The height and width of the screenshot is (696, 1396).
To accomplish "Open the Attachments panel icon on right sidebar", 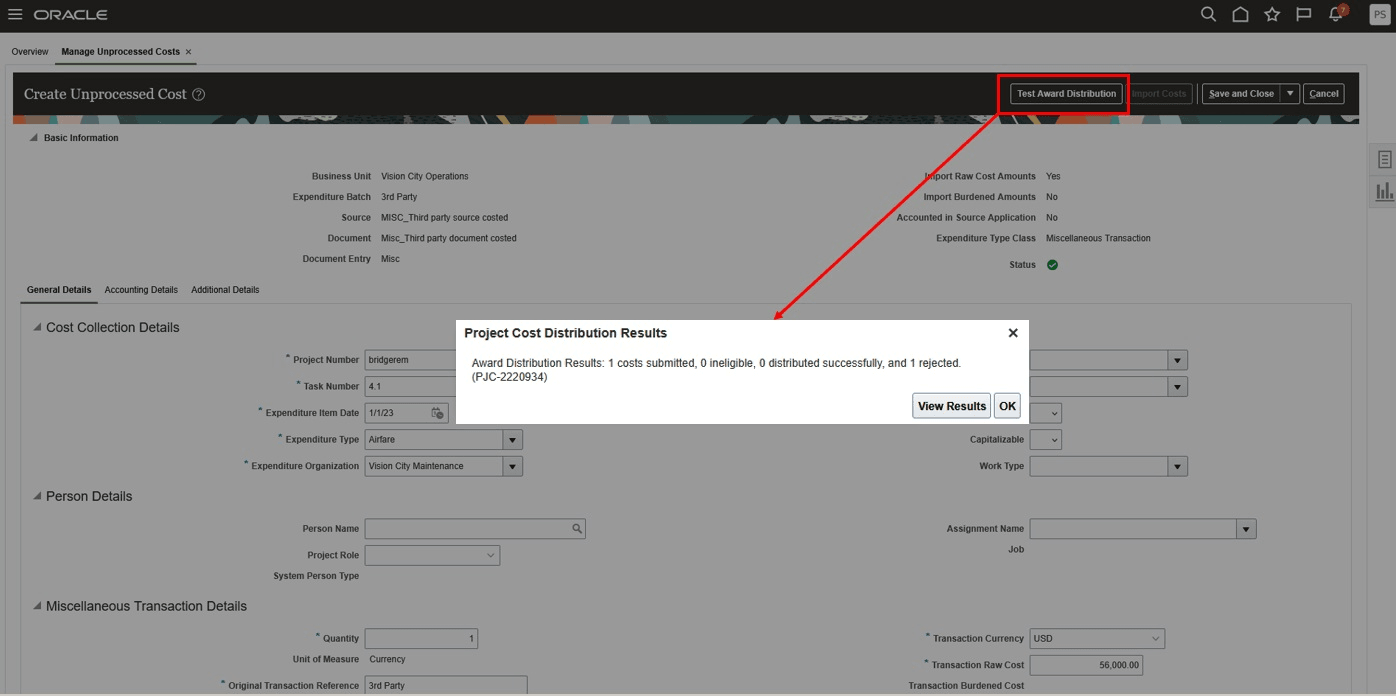I will pyautogui.click(x=1384, y=158).
